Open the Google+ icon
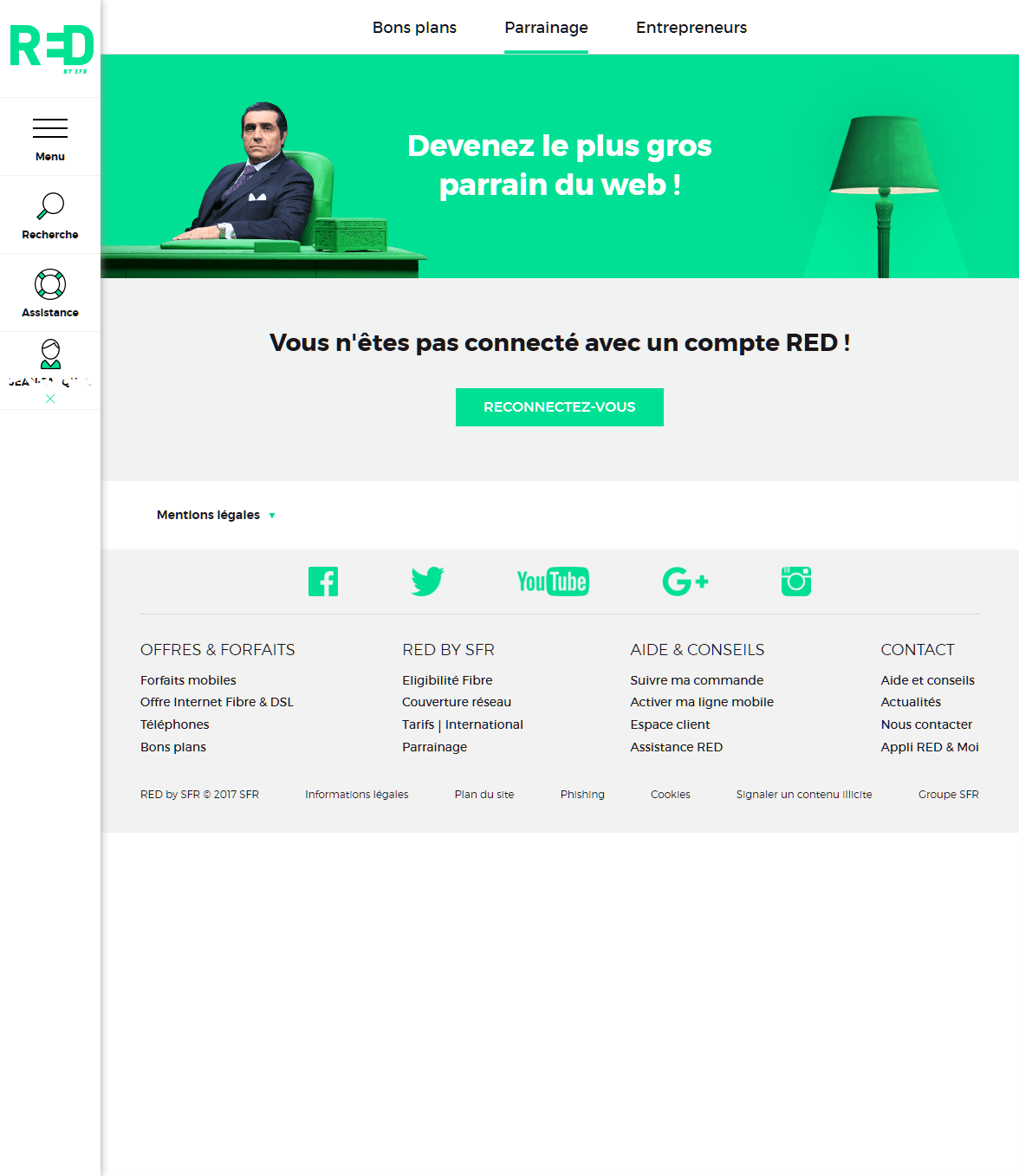1019x1176 pixels. pyautogui.click(x=685, y=582)
